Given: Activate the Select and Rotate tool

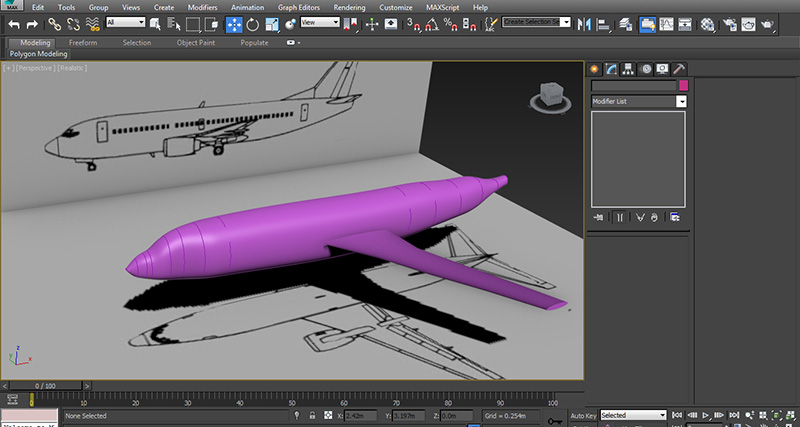Looking at the screenshot, I should coord(253,24).
